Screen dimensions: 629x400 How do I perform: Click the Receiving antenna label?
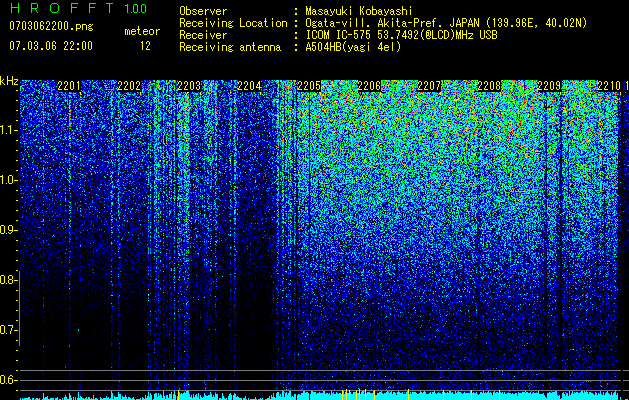click(x=230, y=47)
